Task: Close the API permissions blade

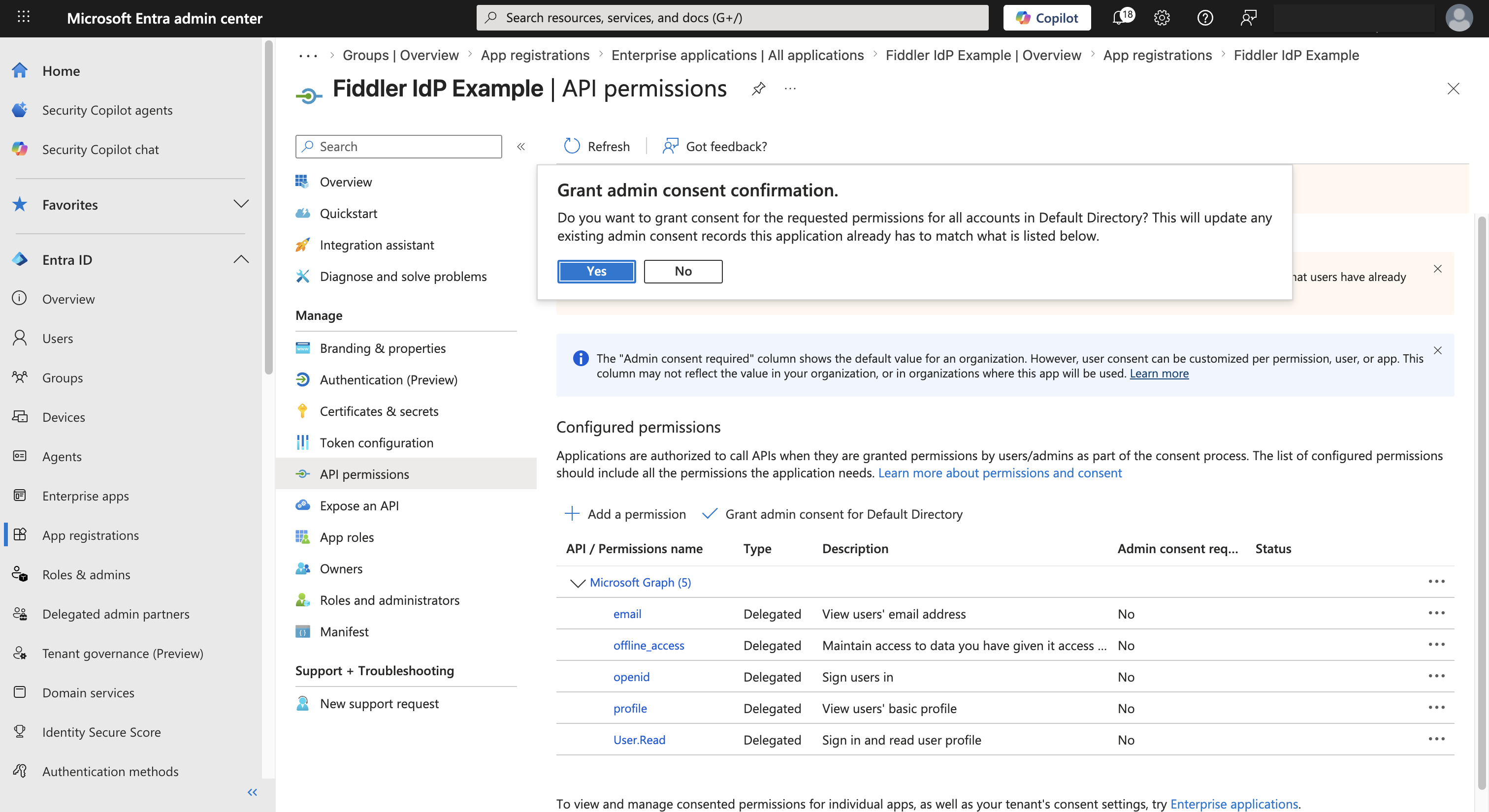Action: 1453,89
